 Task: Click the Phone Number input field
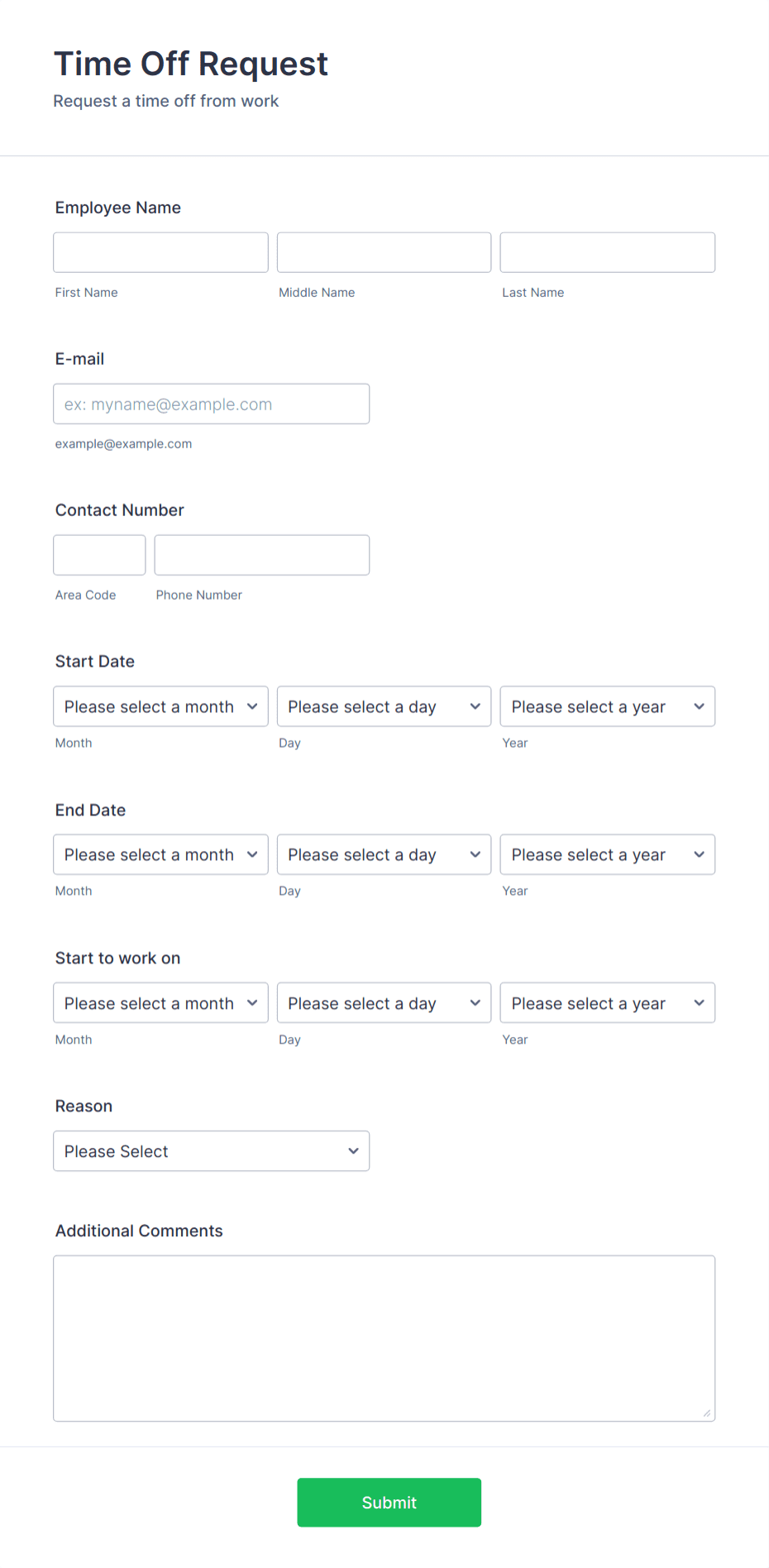pyautogui.click(x=261, y=555)
